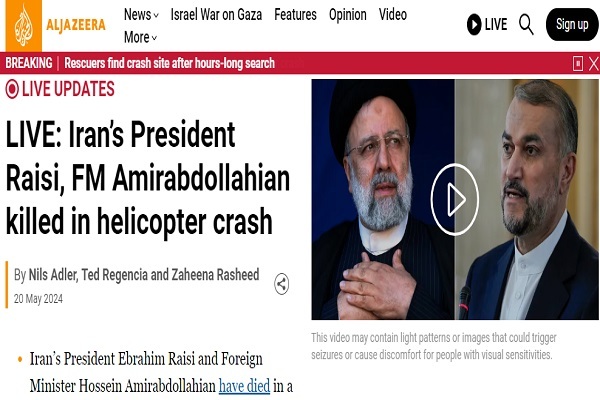Screen dimensions: 600x400
Task: Open the search magnifier icon
Action: (526, 24)
